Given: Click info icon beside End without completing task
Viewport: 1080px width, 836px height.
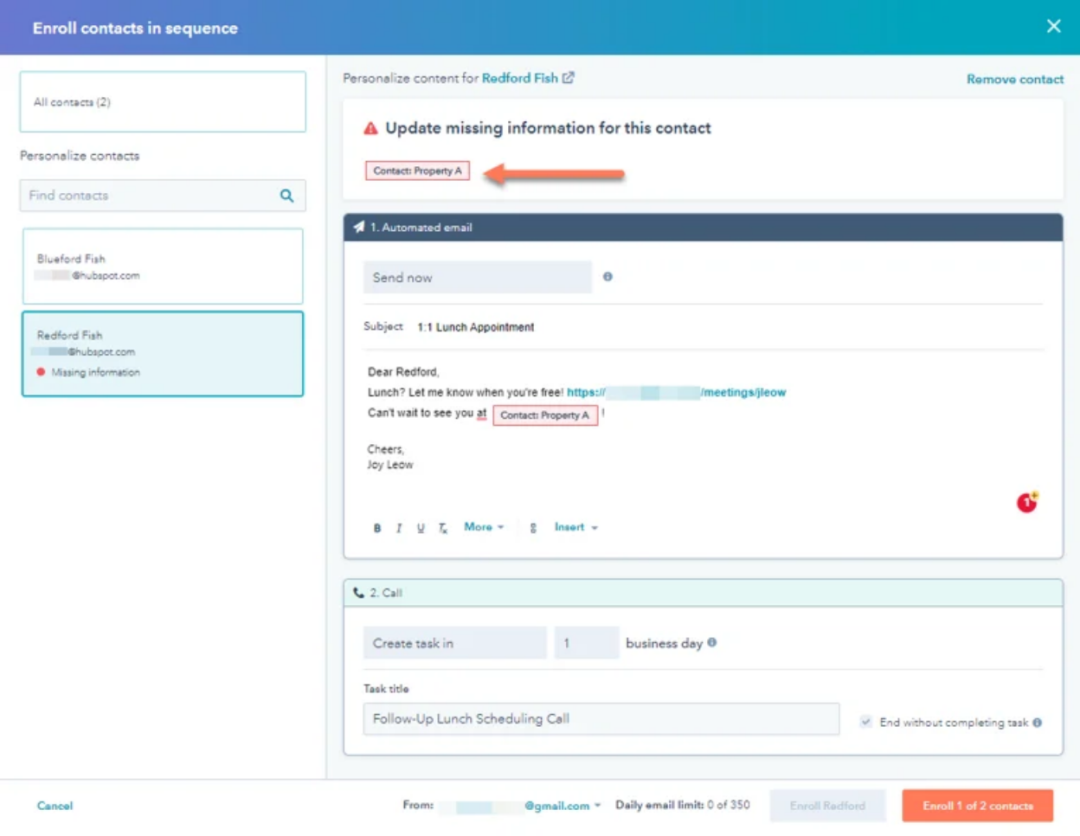Looking at the screenshot, I should 1037,722.
